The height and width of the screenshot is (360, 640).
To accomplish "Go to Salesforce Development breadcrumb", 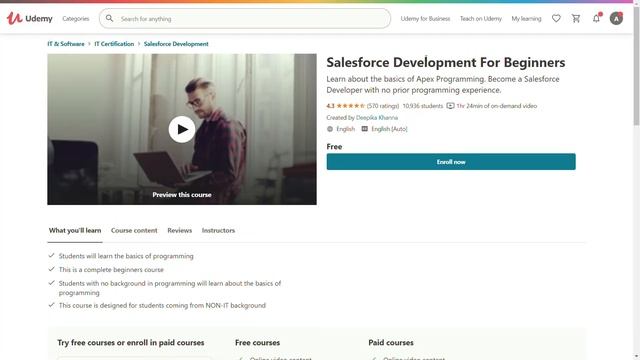I will pos(176,44).
